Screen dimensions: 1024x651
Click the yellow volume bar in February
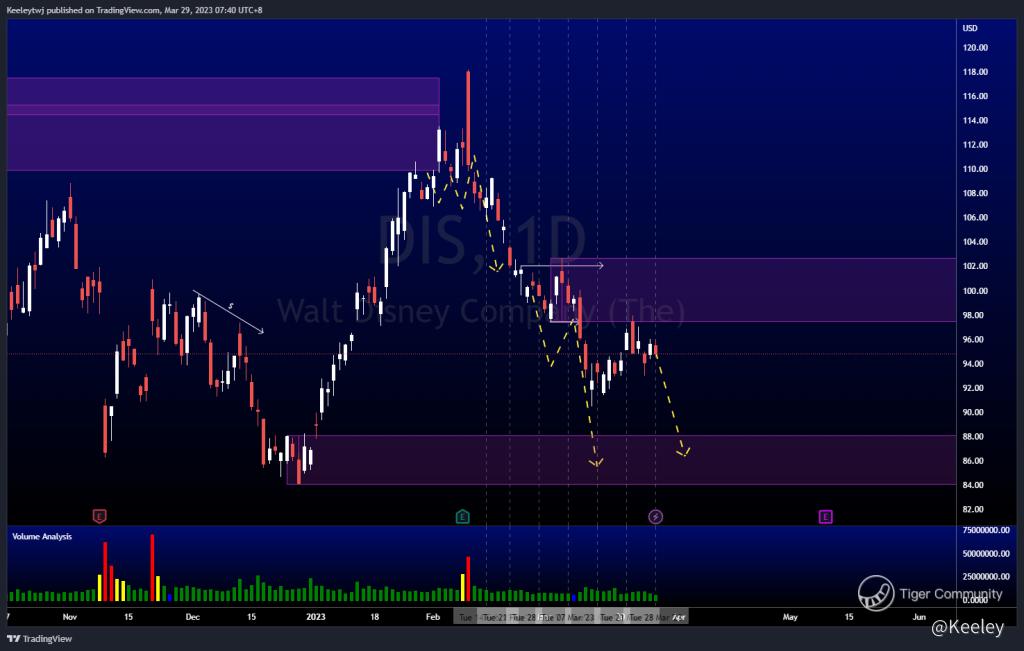click(462, 587)
